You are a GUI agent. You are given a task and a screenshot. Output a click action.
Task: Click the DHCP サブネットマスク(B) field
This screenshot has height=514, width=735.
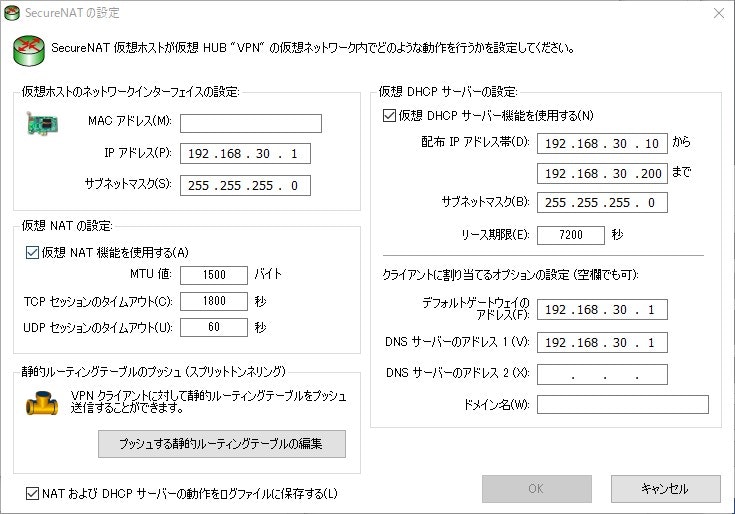pyautogui.click(x=602, y=202)
